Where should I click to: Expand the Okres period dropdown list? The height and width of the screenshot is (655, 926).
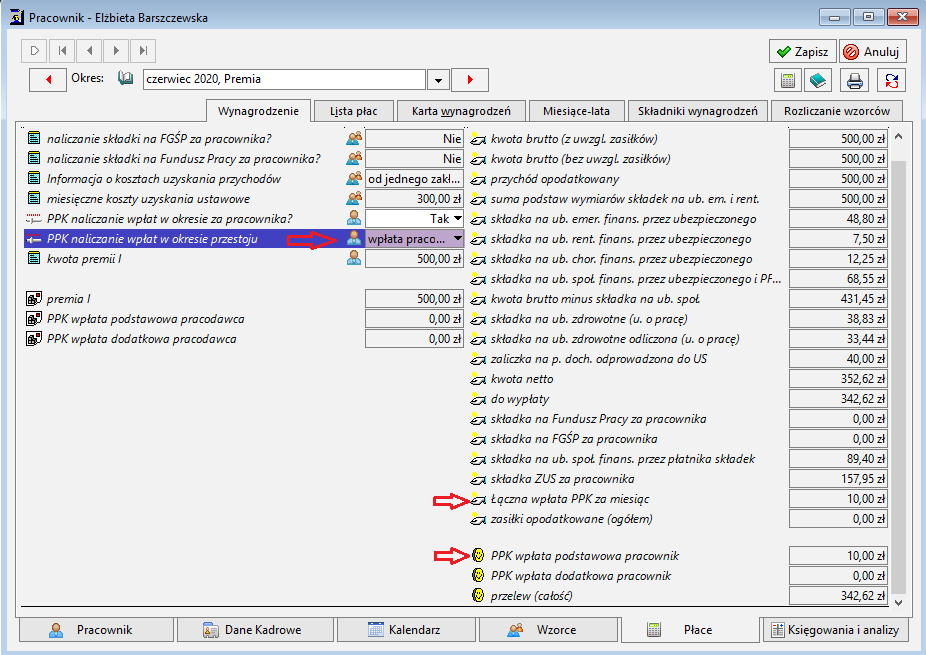(x=438, y=80)
